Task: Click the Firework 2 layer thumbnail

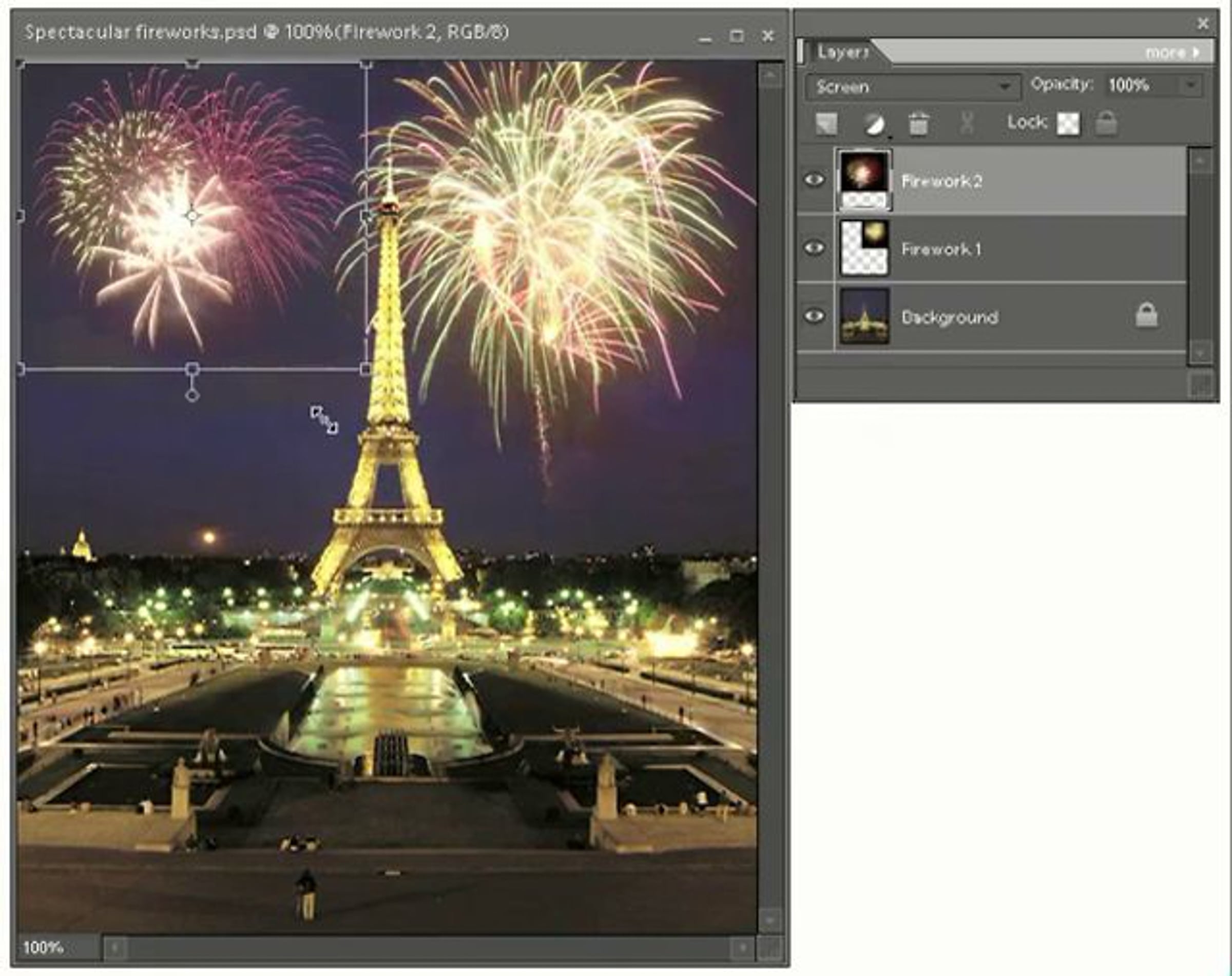Action: (863, 179)
